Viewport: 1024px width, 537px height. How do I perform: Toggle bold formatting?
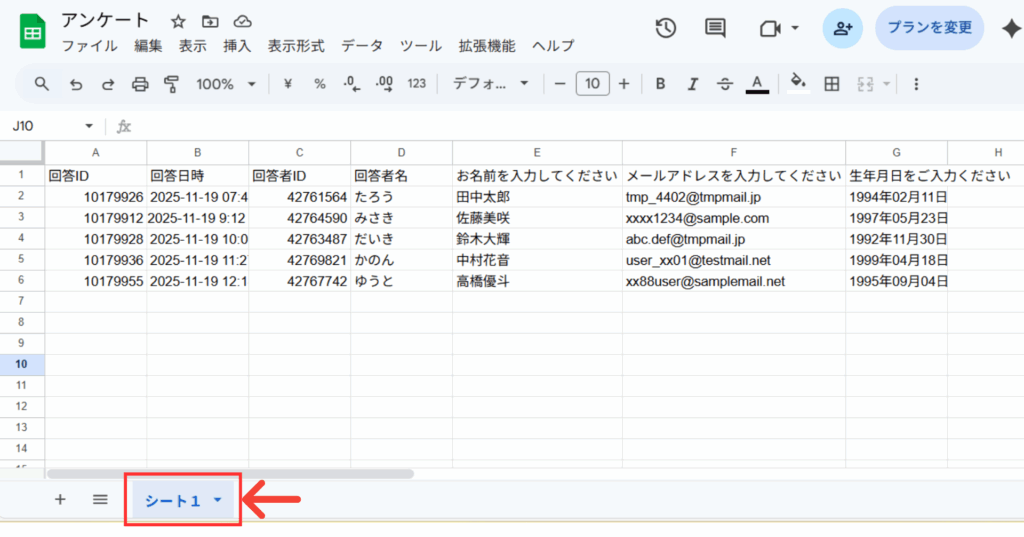point(660,84)
